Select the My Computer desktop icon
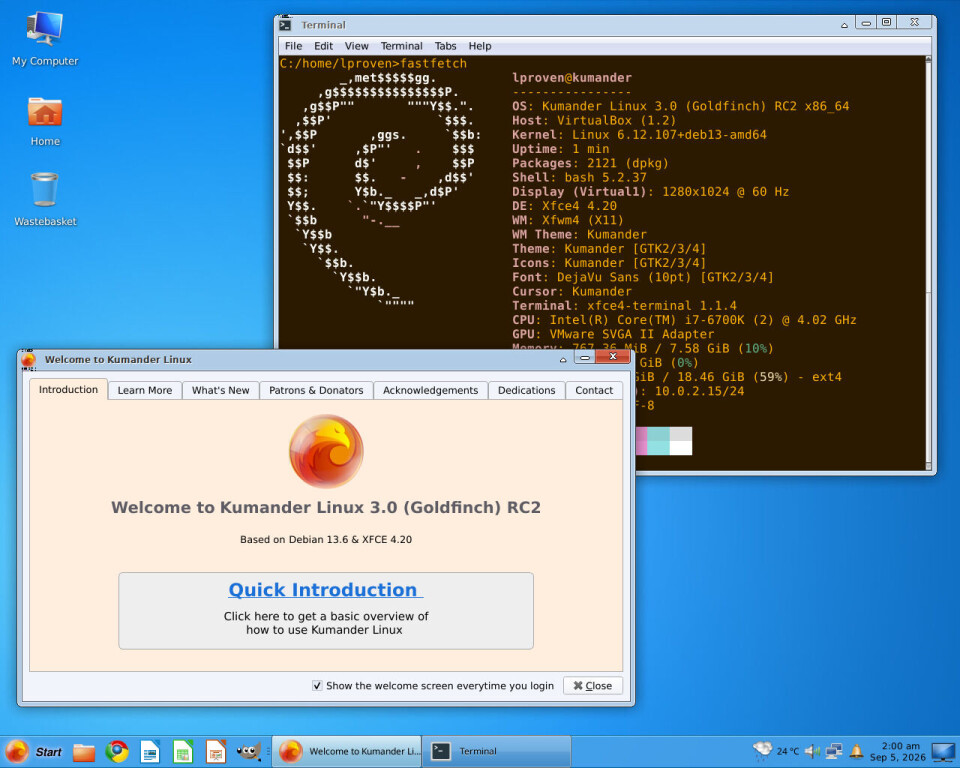 point(45,39)
